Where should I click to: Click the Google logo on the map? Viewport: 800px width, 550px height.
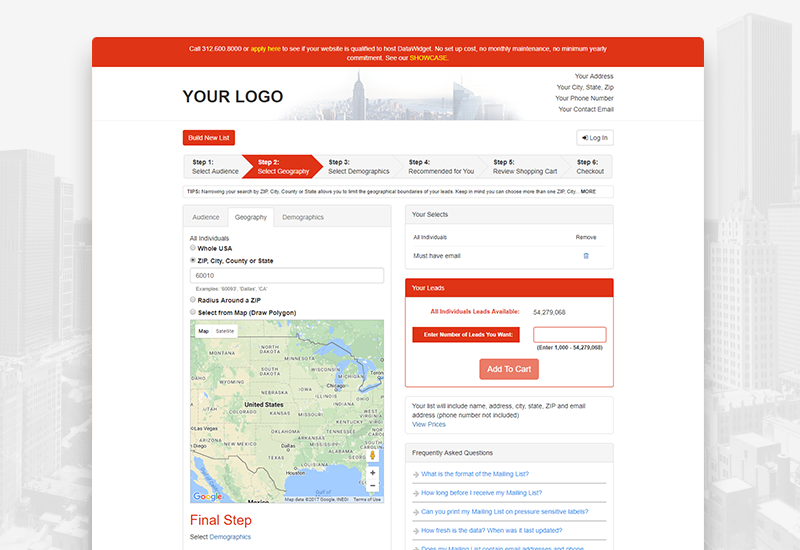tap(207, 496)
